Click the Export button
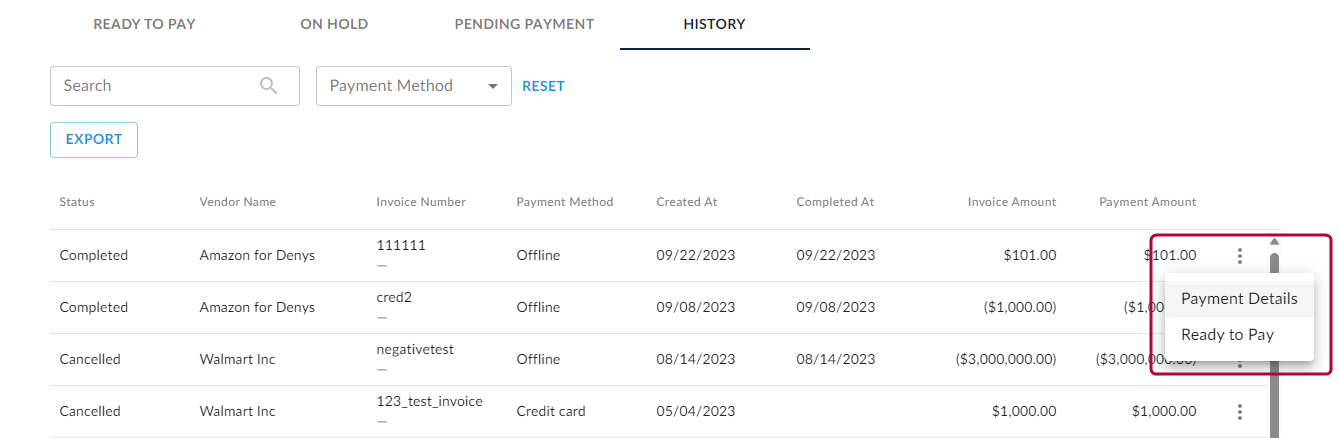1340x438 pixels. [x=94, y=140]
